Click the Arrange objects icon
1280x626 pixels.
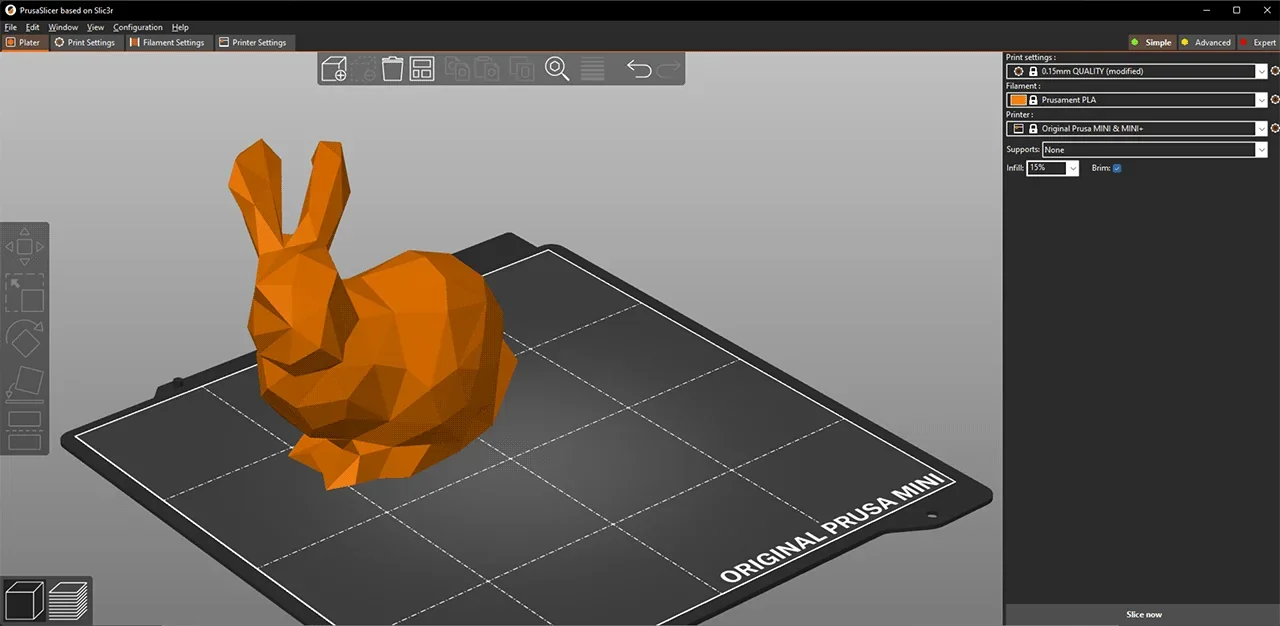[421, 68]
